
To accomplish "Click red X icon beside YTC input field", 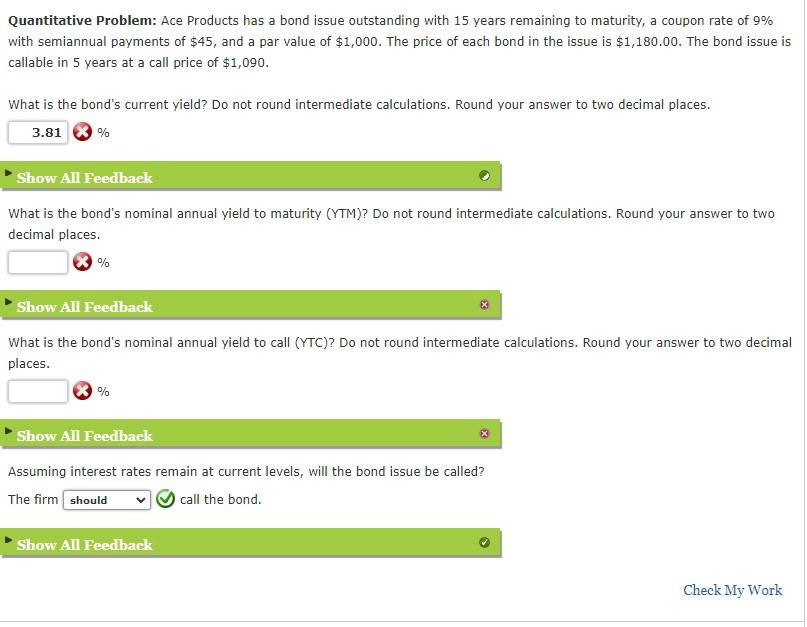I will [x=82, y=391].
